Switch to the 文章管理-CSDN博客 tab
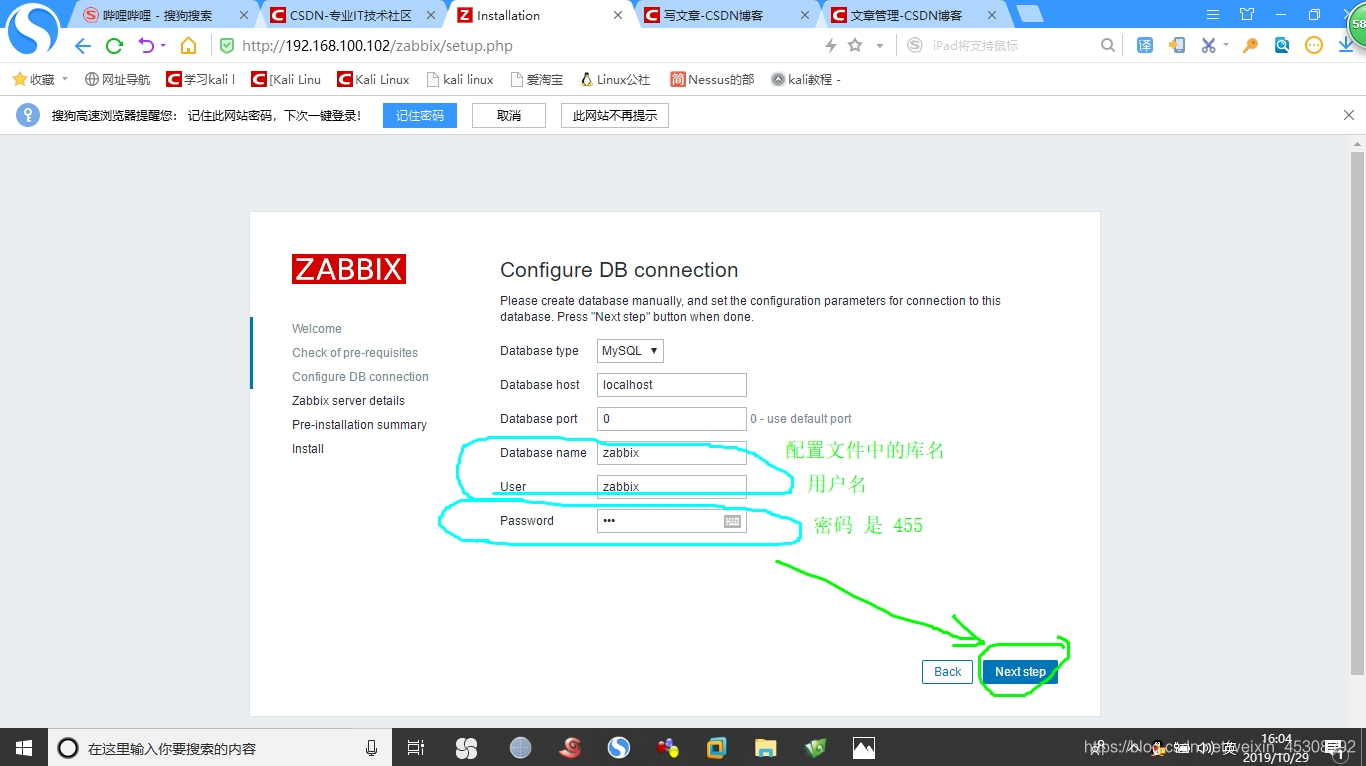Image resolution: width=1366 pixels, height=766 pixels. [912, 15]
